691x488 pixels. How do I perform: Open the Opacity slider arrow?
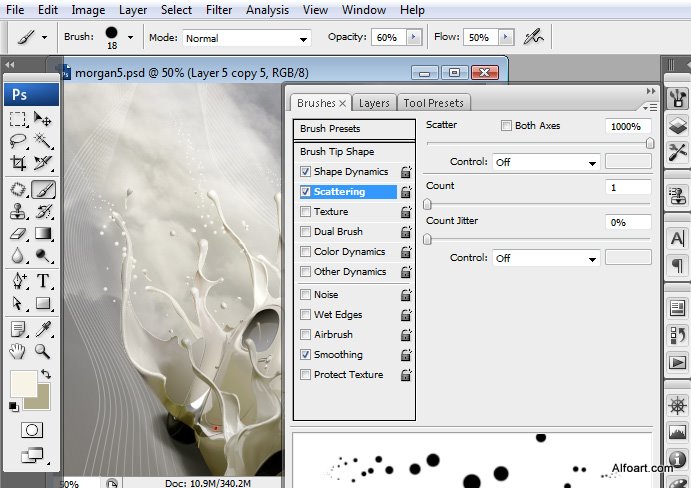click(412, 38)
